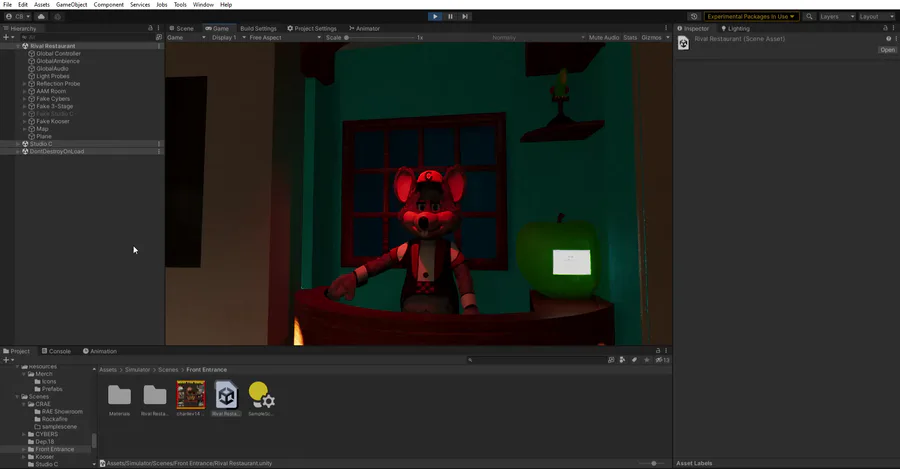This screenshot has width=900, height=469.
Task: Open the Free Aspect dropdown
Action: [285, 37]
